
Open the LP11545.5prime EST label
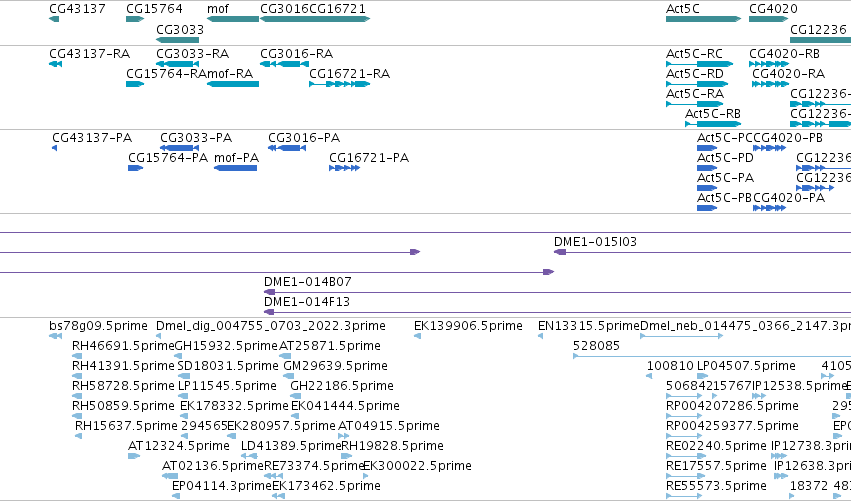[227, 386]
